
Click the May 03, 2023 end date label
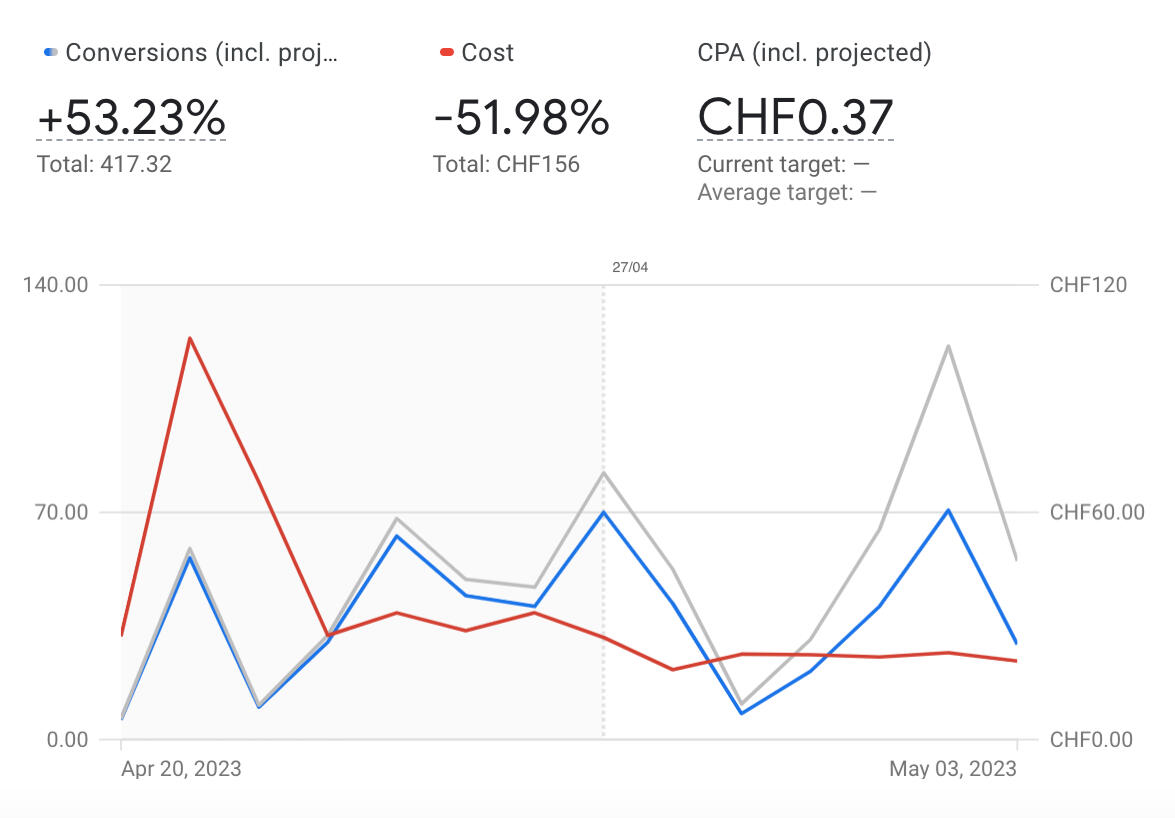953,769
